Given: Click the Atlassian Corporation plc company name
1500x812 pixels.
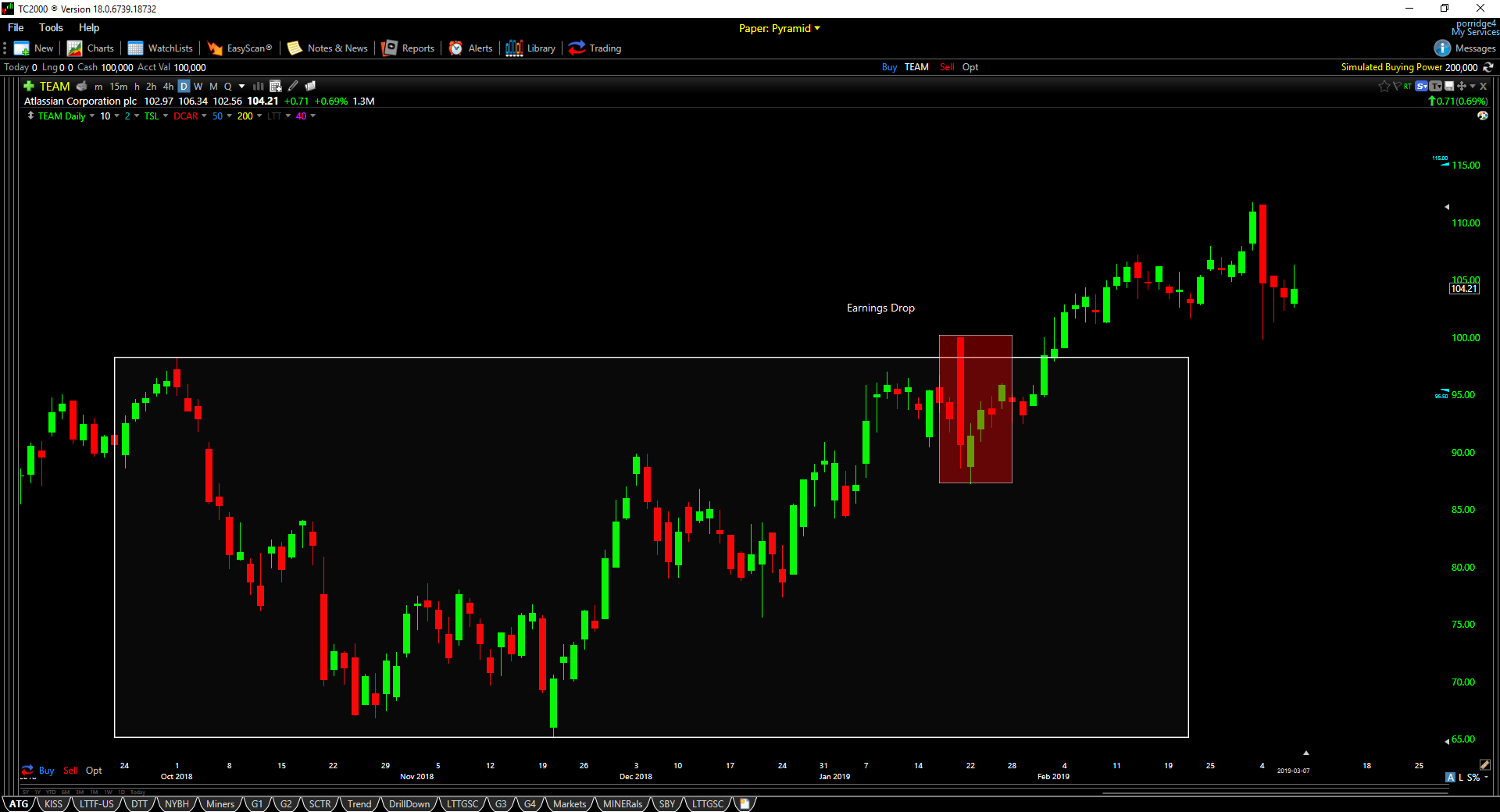Looking at the screenshot, I should (80, 101).
